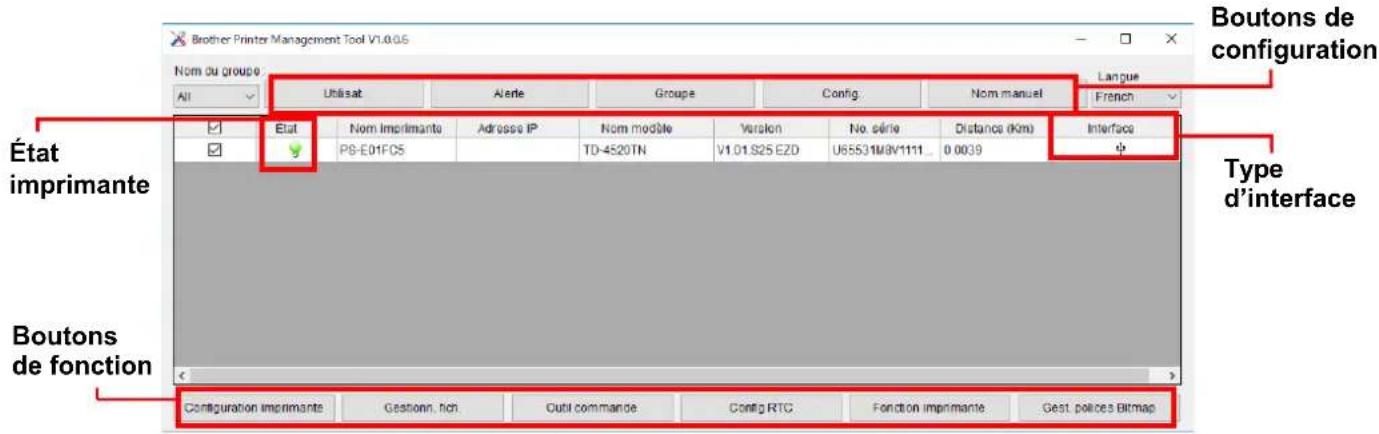Image resolution: width=1379 pixels, height=434 pixels.
Task: Click the green printer status icon
Action: point(295,151)
